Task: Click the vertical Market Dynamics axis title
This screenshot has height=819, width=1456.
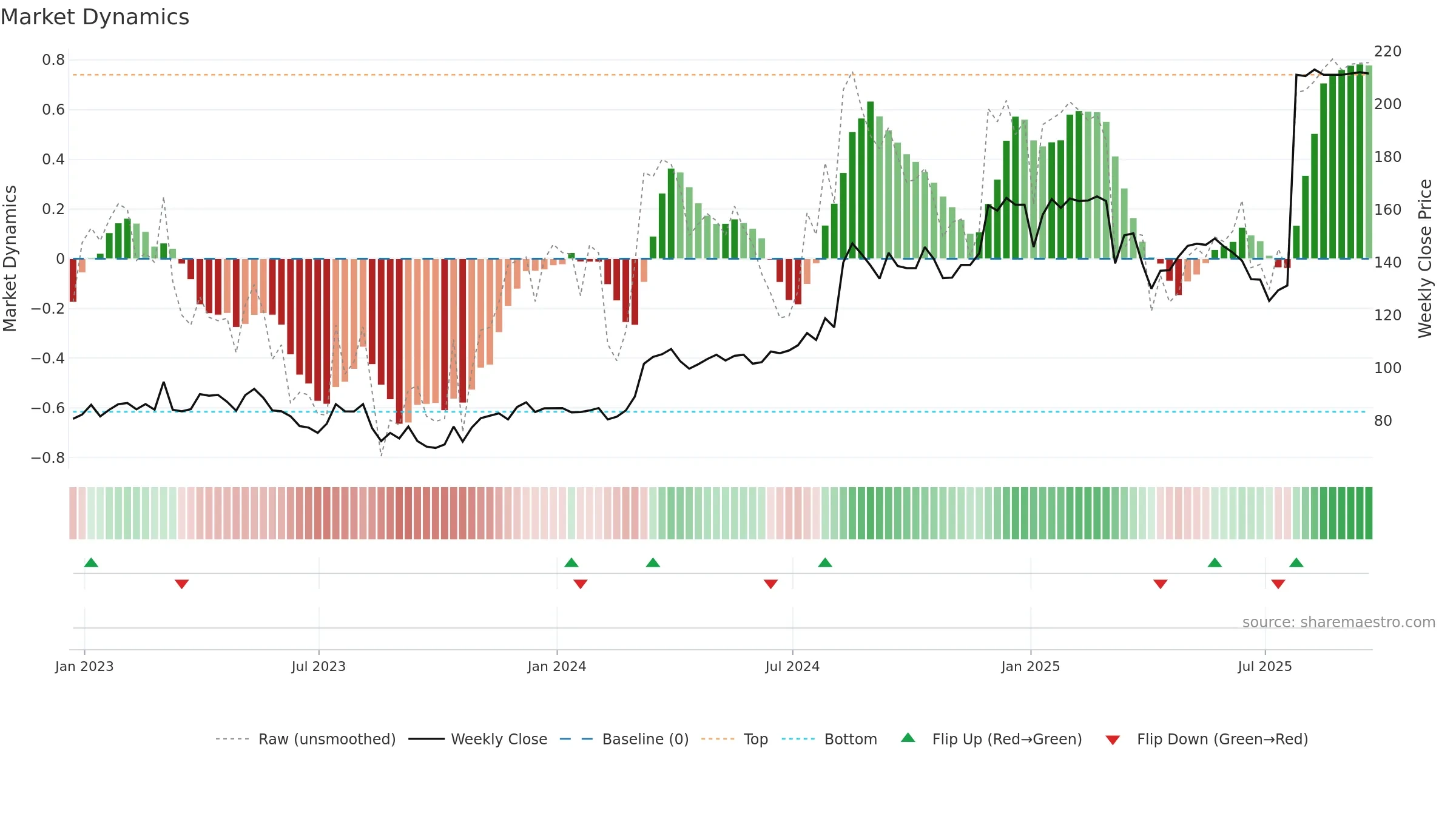Action: [x=10, y=258]
